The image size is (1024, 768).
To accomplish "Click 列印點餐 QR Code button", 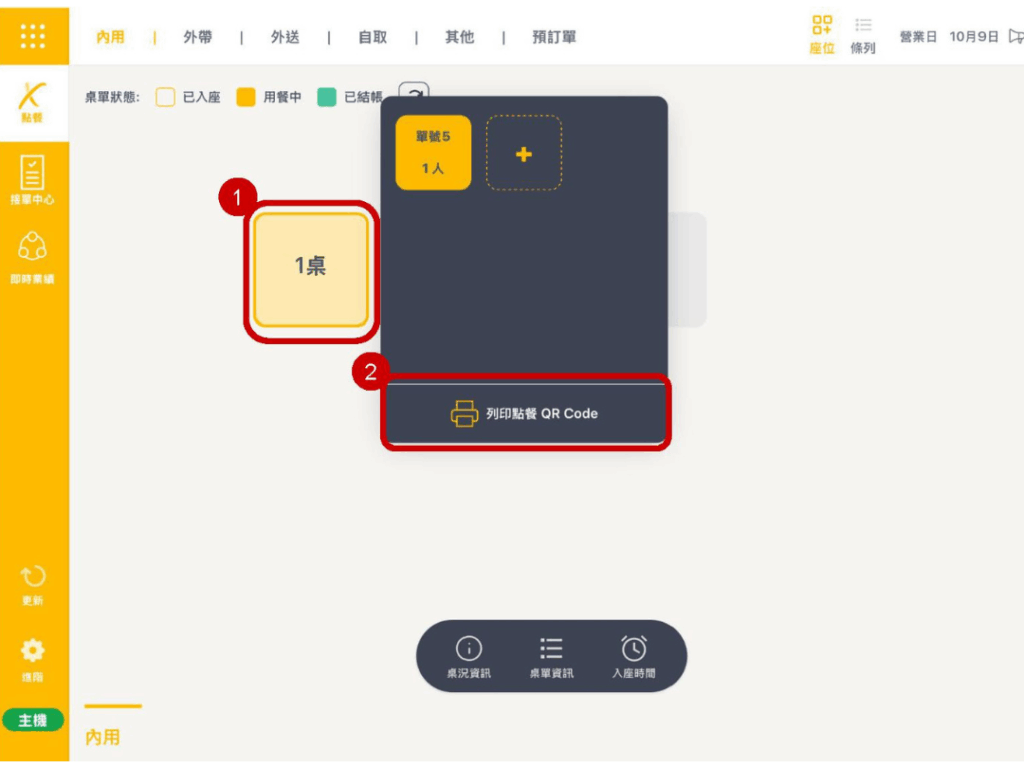I will click(x=525, y=413).
